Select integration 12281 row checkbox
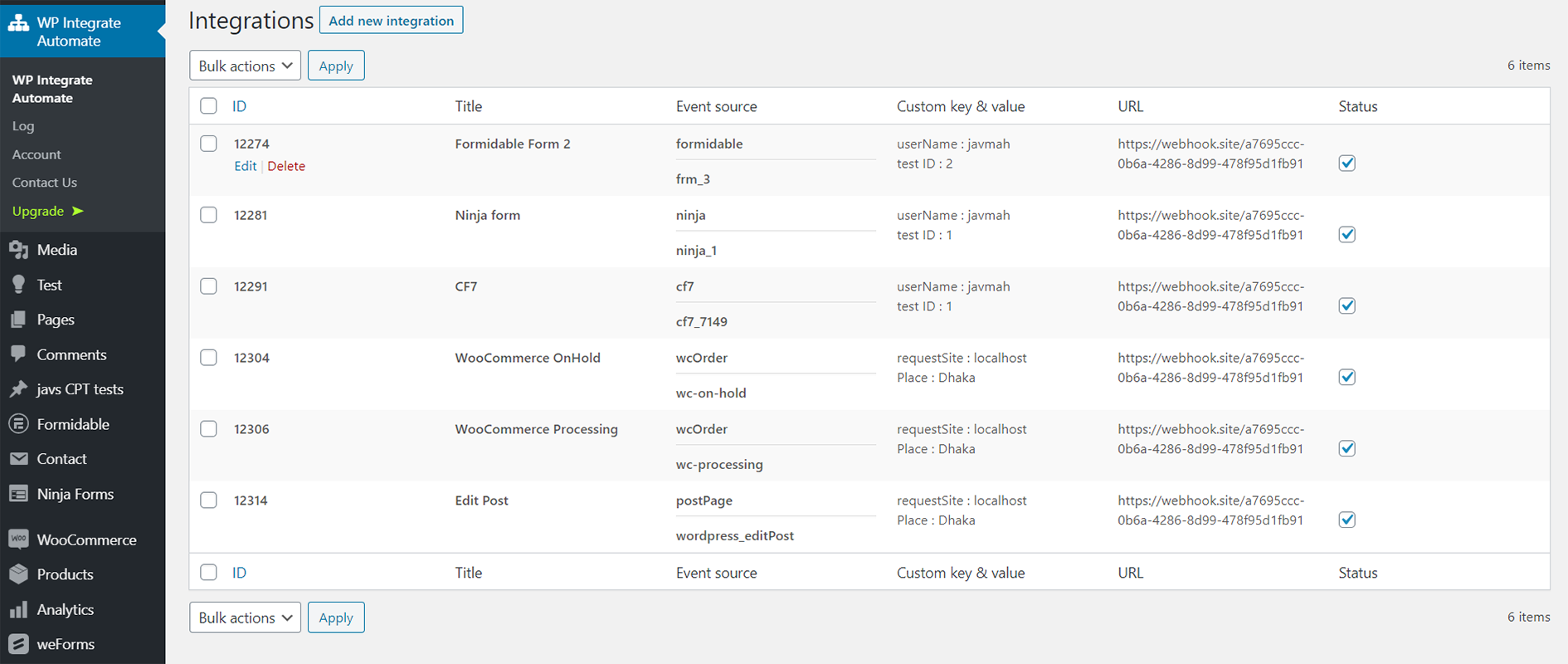Screen dimensions: 1568x664 [x=209, y=215]
